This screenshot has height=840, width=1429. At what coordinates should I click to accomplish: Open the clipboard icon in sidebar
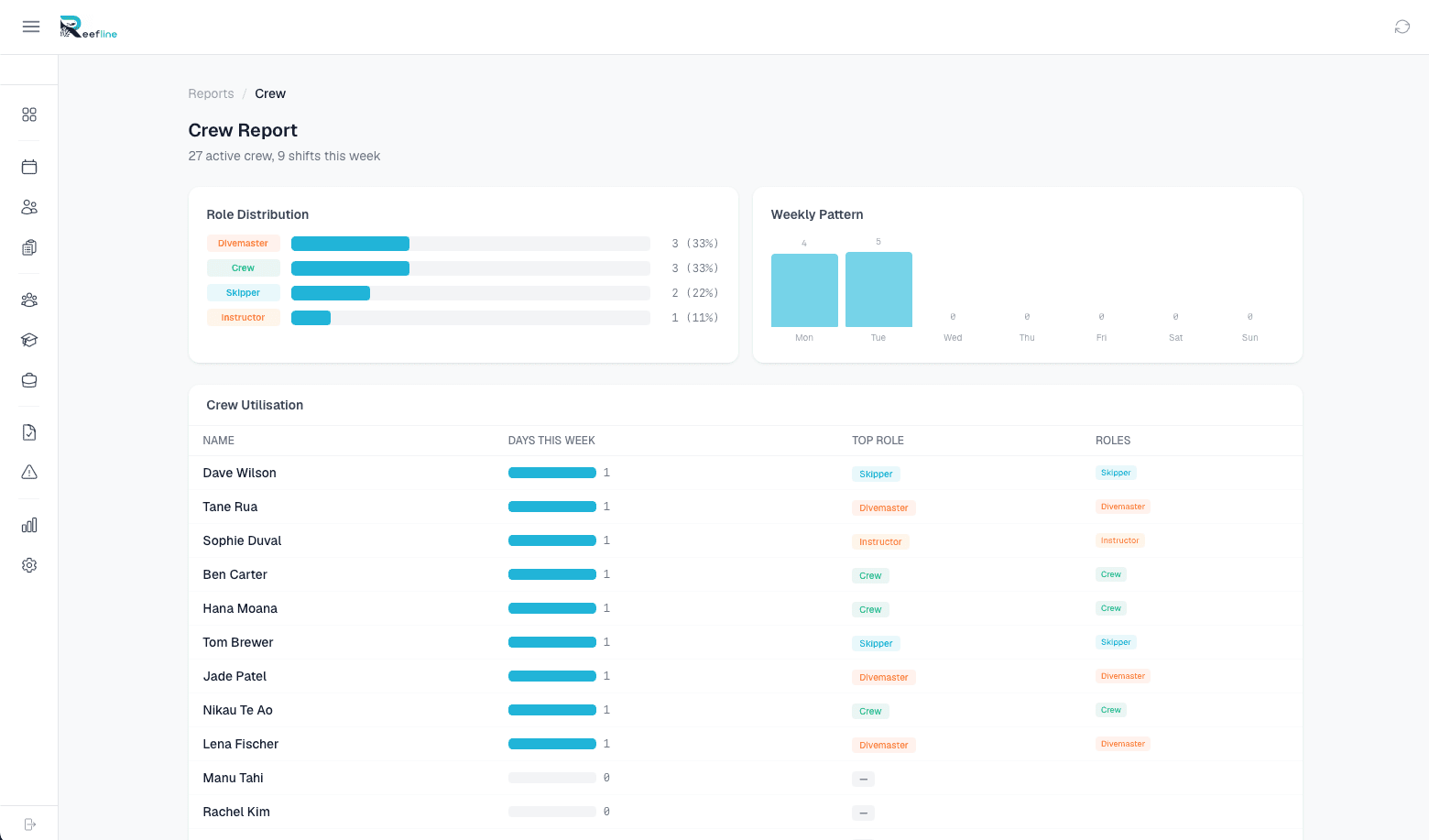[x=29, y=247]
